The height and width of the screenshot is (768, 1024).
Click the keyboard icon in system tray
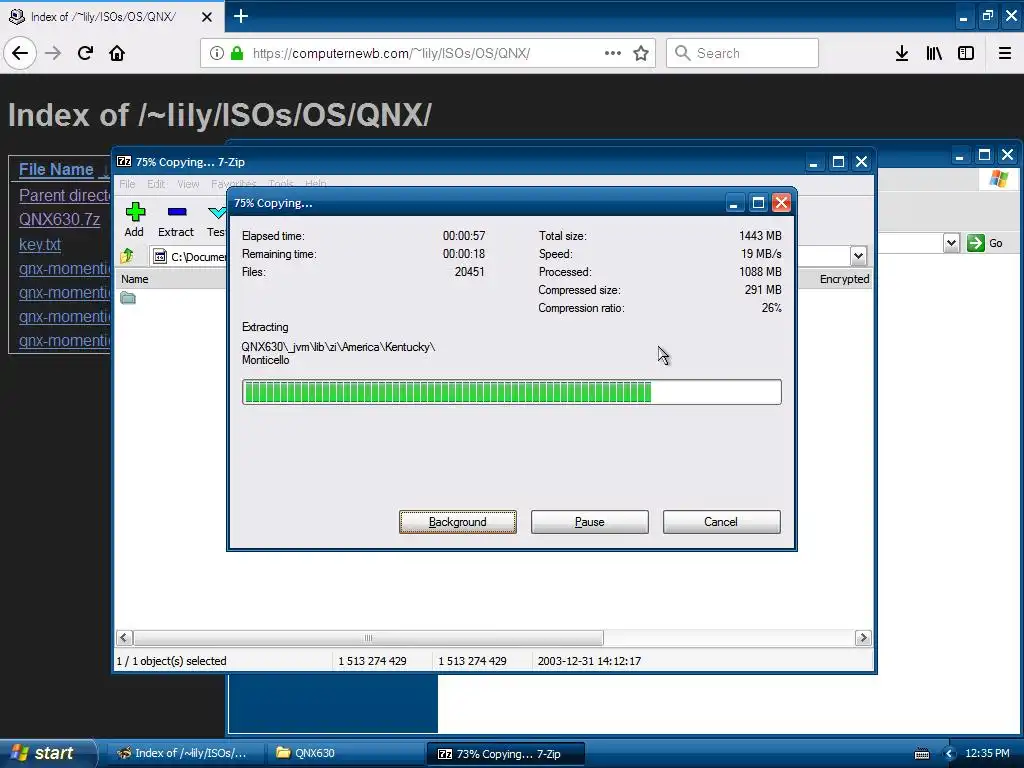921,754
